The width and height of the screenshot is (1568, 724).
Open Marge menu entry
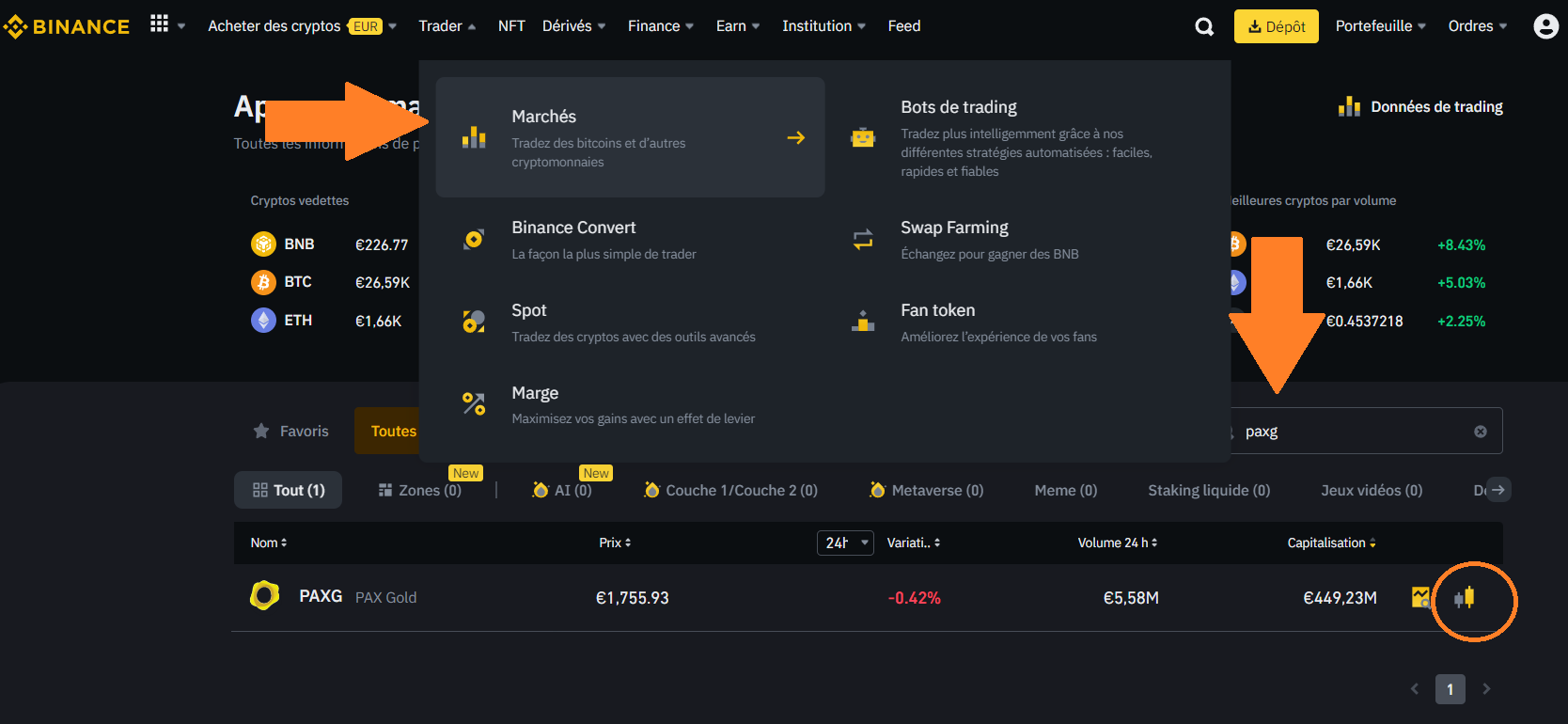pos(630,404)
